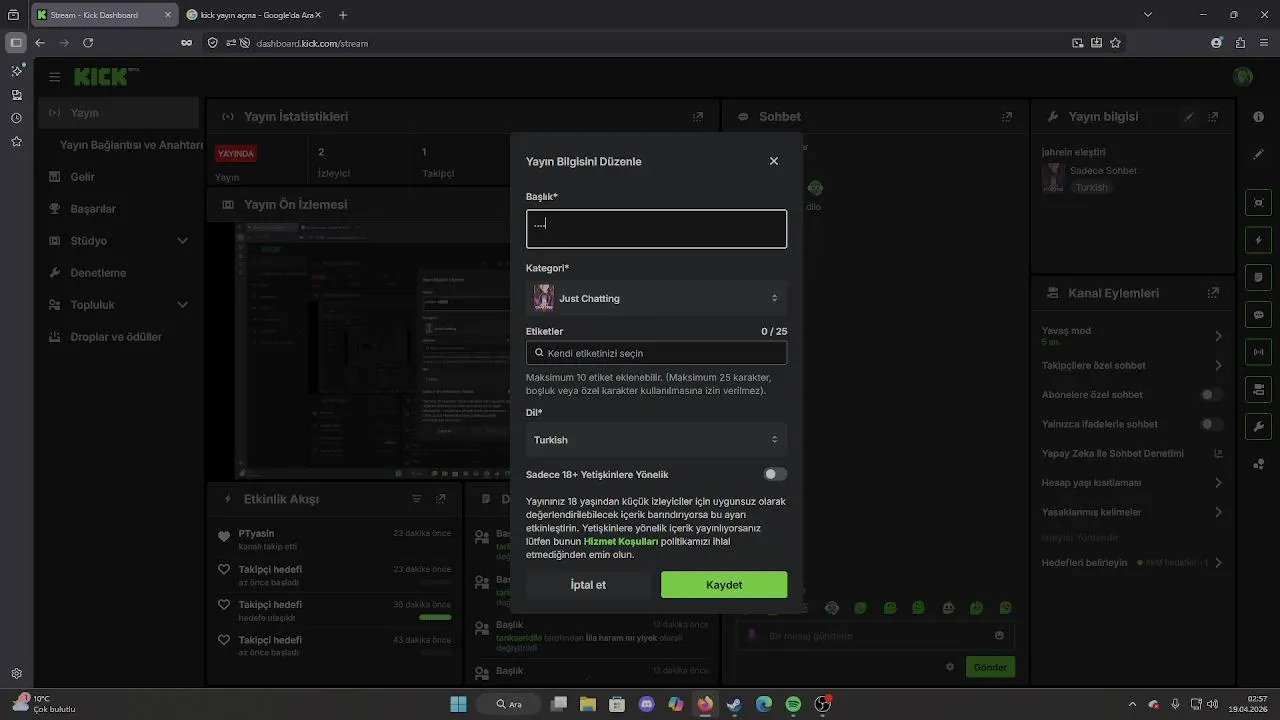1280x720 pixels.
Task: Click the broadcast signal icon in right rail
Action: click(x=1258, y=352)
